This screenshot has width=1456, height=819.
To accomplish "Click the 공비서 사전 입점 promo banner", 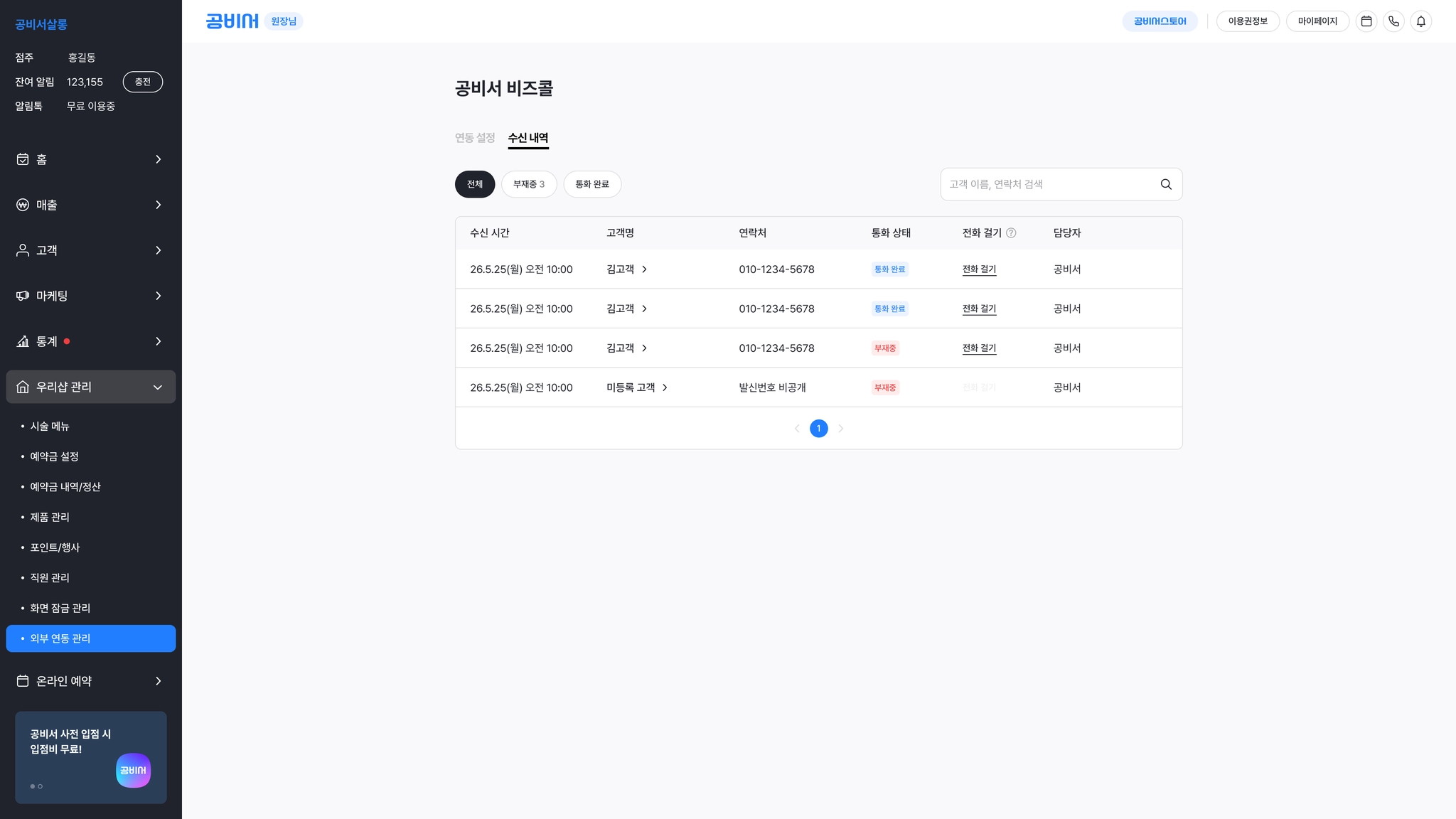I will coord(91,758).
